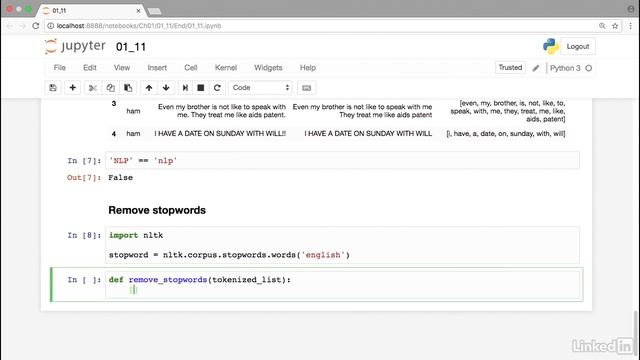Click the In [7] prompt label
Image resolution: width=640 pixels, height=360 pixels.
(84, 161)
